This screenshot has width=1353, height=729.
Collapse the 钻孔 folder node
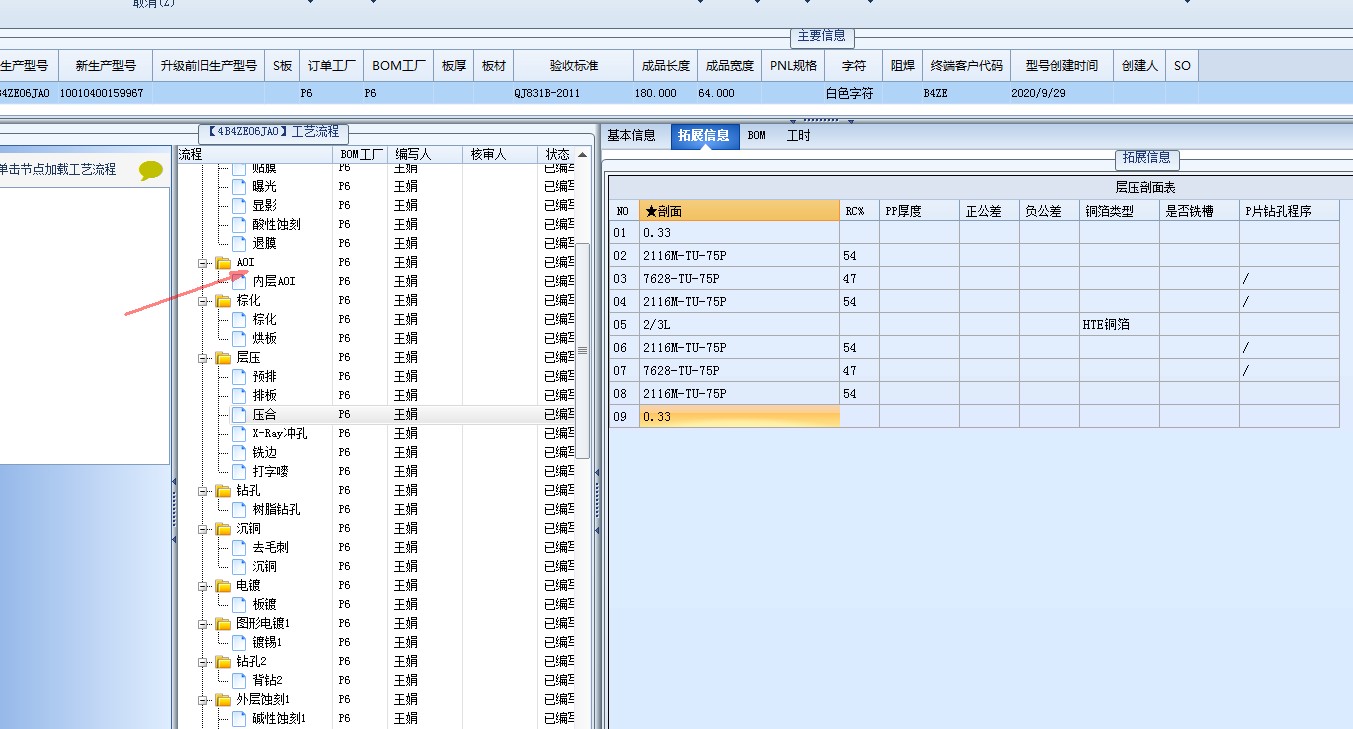click(x=204, y=491)
